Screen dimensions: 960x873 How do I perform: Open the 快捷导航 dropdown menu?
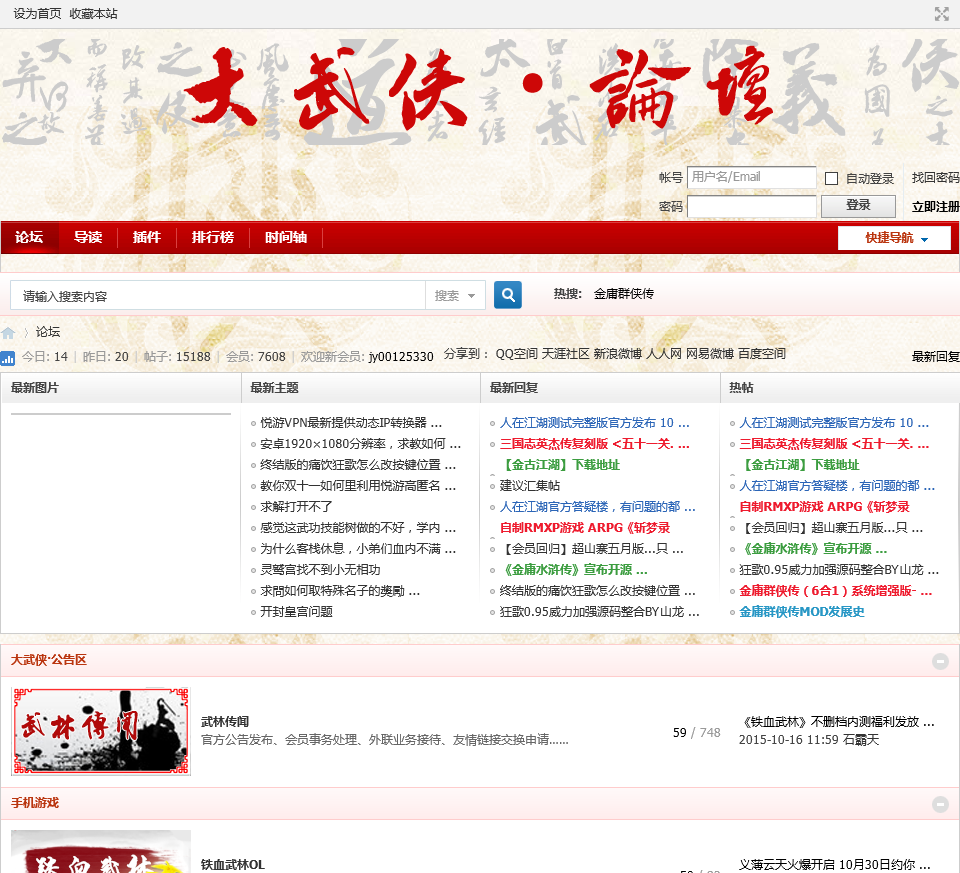(x=895, y=238)
